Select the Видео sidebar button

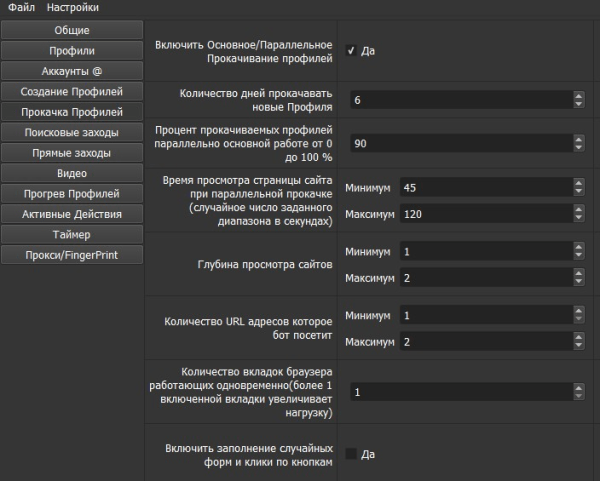72,173
